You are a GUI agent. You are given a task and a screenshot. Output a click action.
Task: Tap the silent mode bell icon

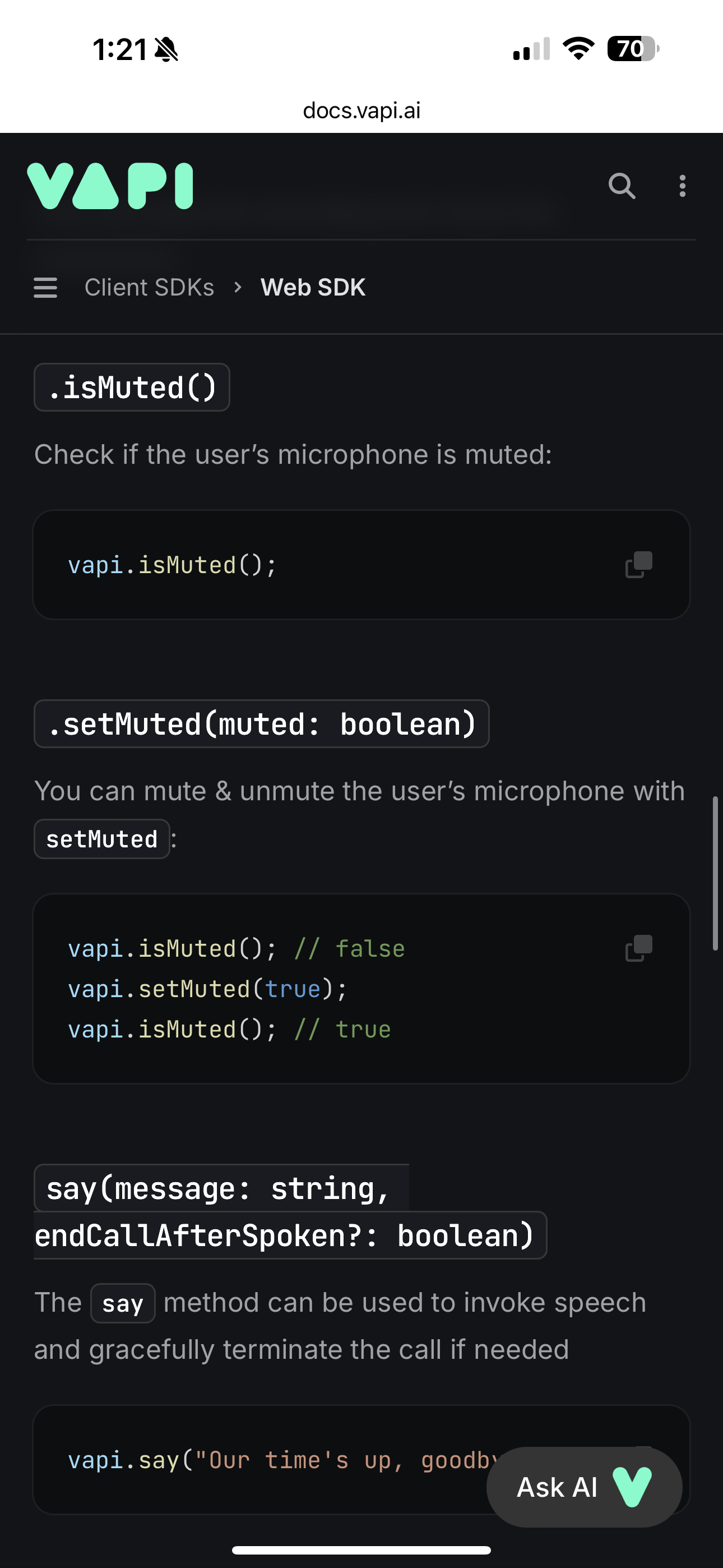pos(166,49)
